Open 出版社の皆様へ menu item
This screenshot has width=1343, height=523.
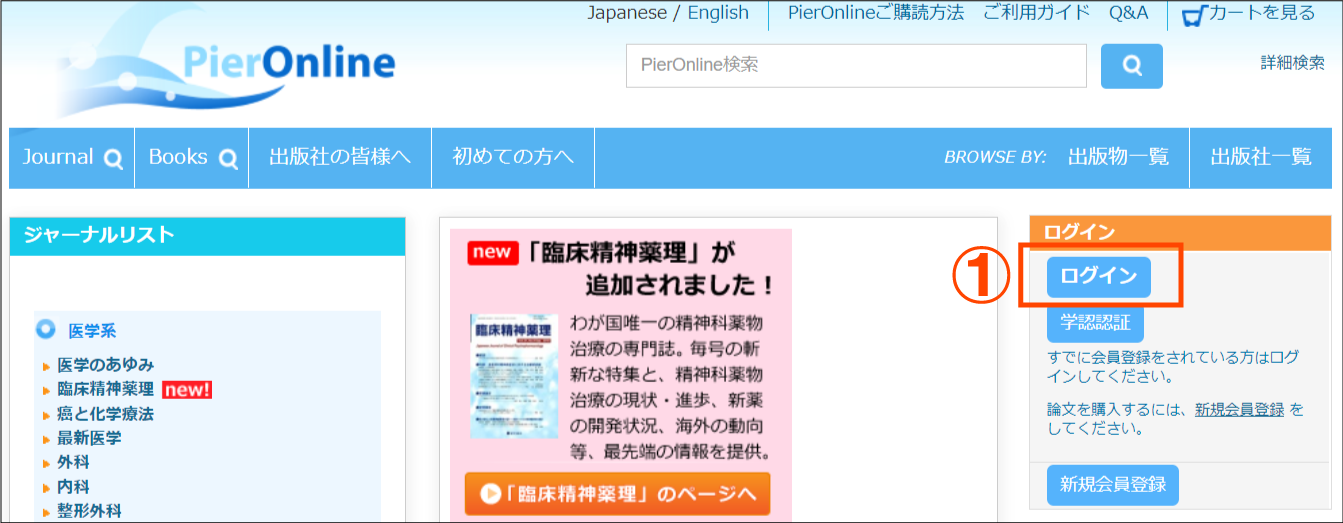tap(340, 157)
